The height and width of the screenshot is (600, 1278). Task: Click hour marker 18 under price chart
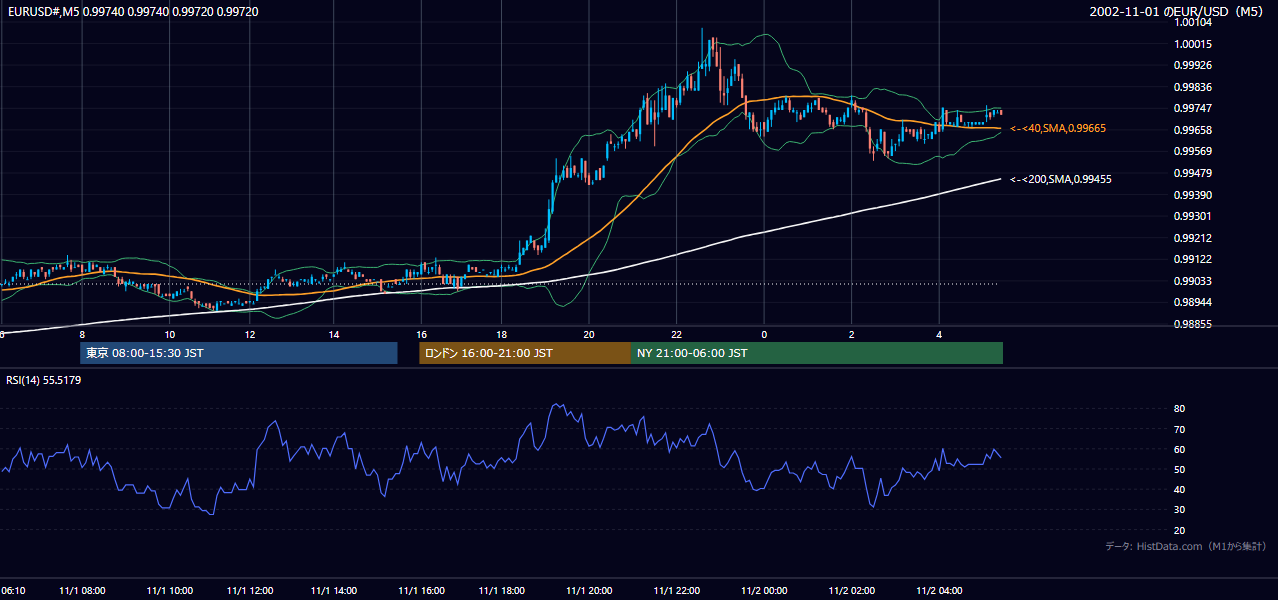click(x=502, y=334)
